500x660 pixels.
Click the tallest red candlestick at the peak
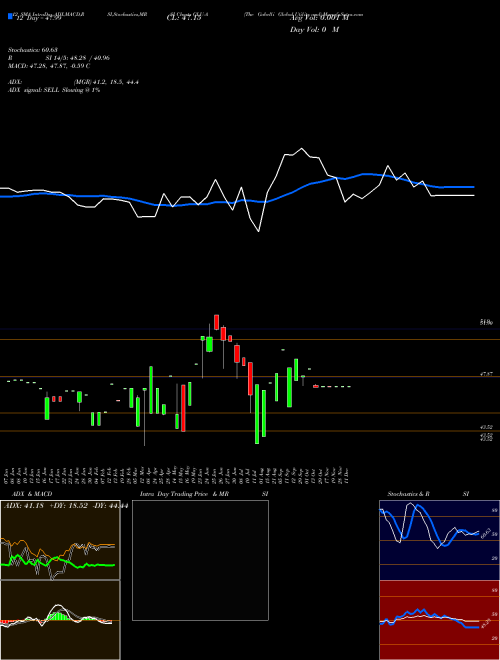pos(216,322)
